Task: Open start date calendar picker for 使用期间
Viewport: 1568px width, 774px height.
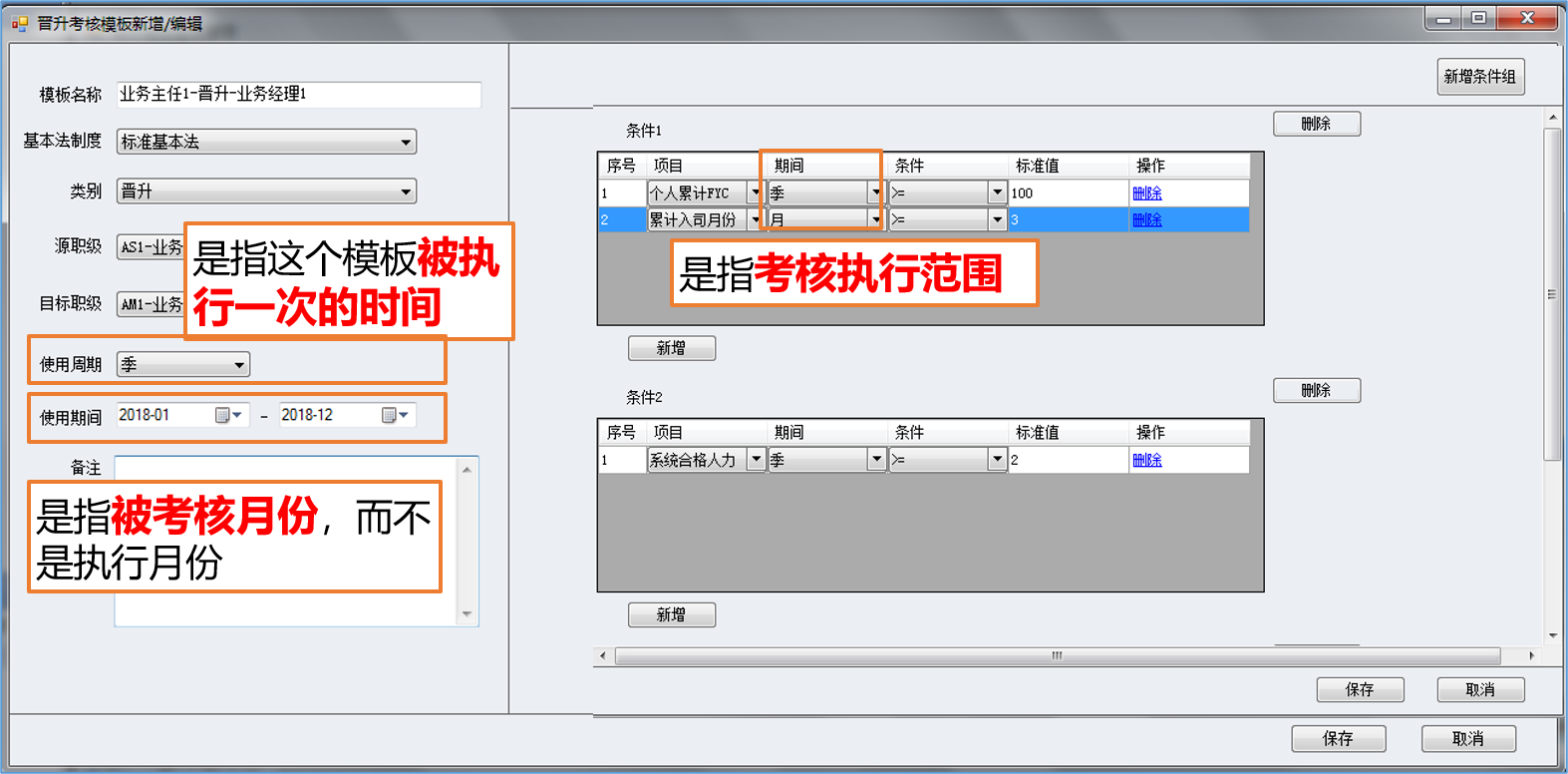Action: (229, 415)
